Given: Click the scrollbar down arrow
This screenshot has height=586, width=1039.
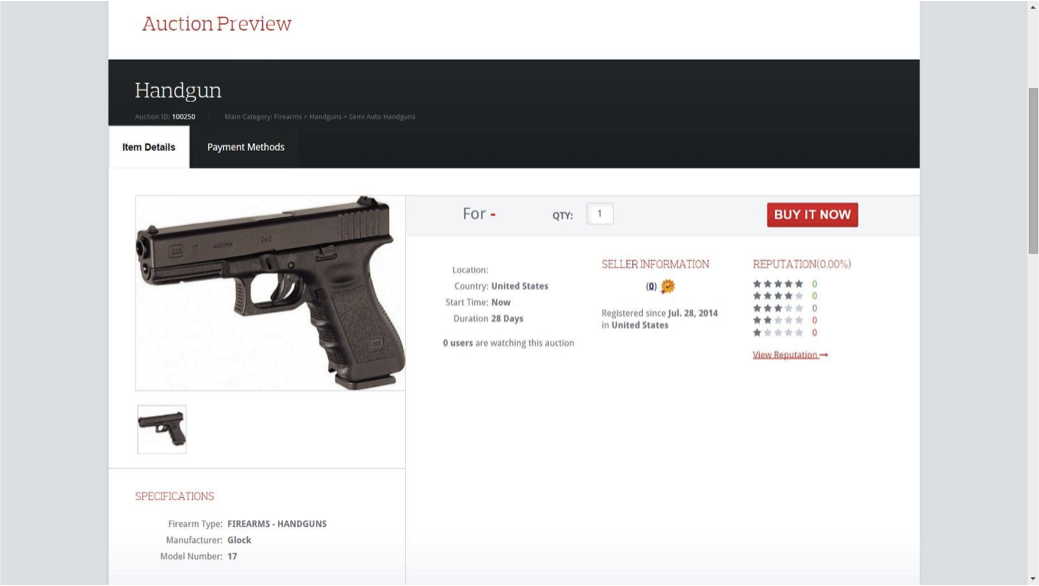Looking at the screenshot, I should tap(1033, 579).
